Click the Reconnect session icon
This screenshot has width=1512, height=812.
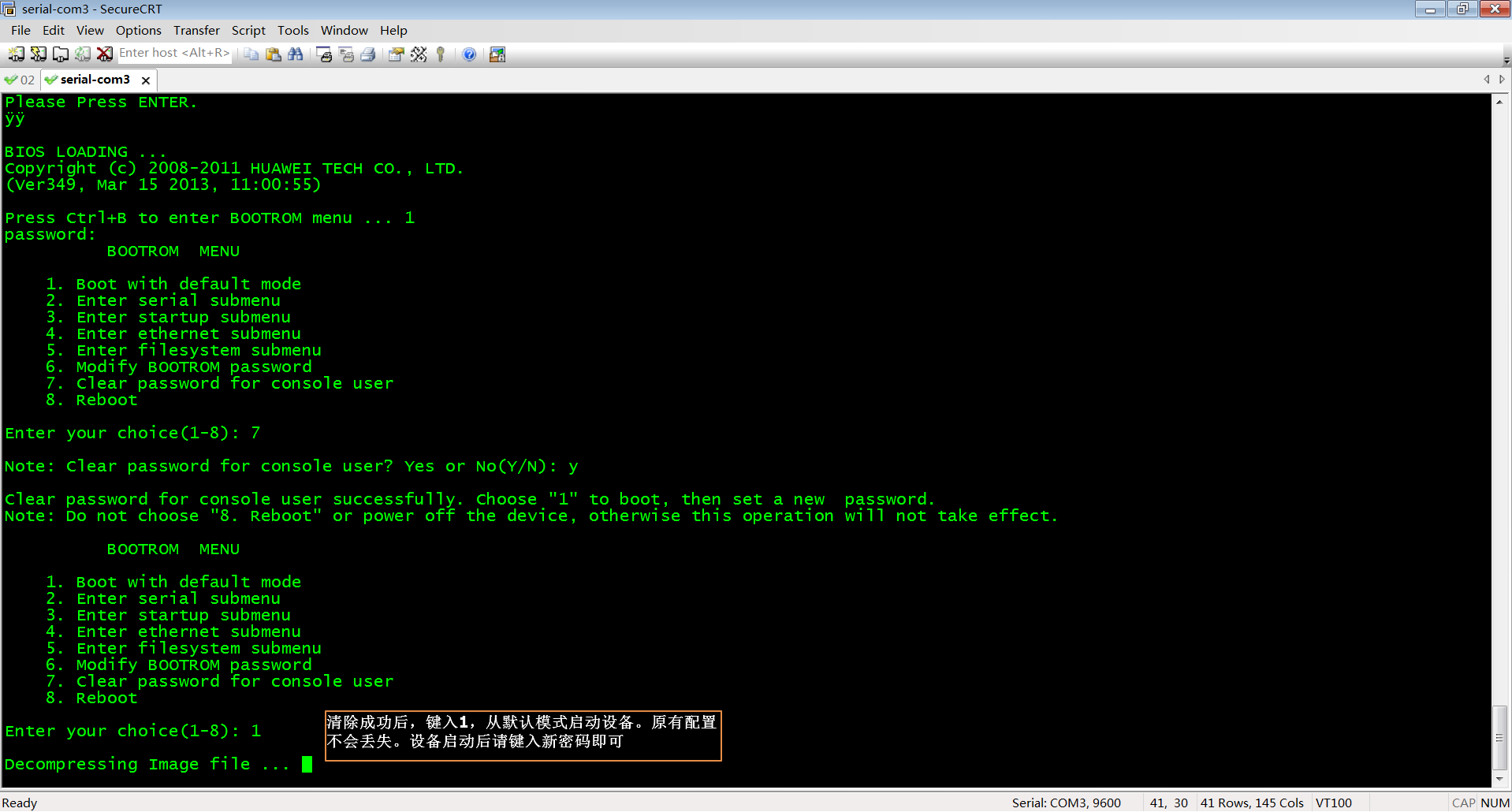82,54
